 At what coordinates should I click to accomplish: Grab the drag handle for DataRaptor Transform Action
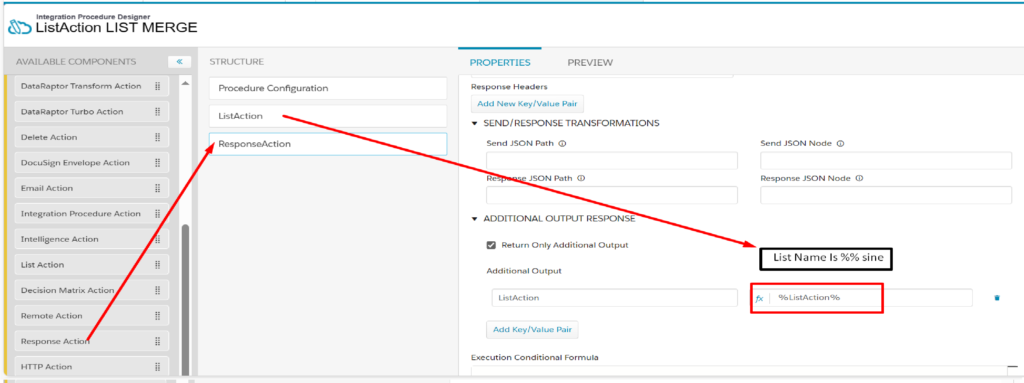pyautogui.click(x=157, y=86)
